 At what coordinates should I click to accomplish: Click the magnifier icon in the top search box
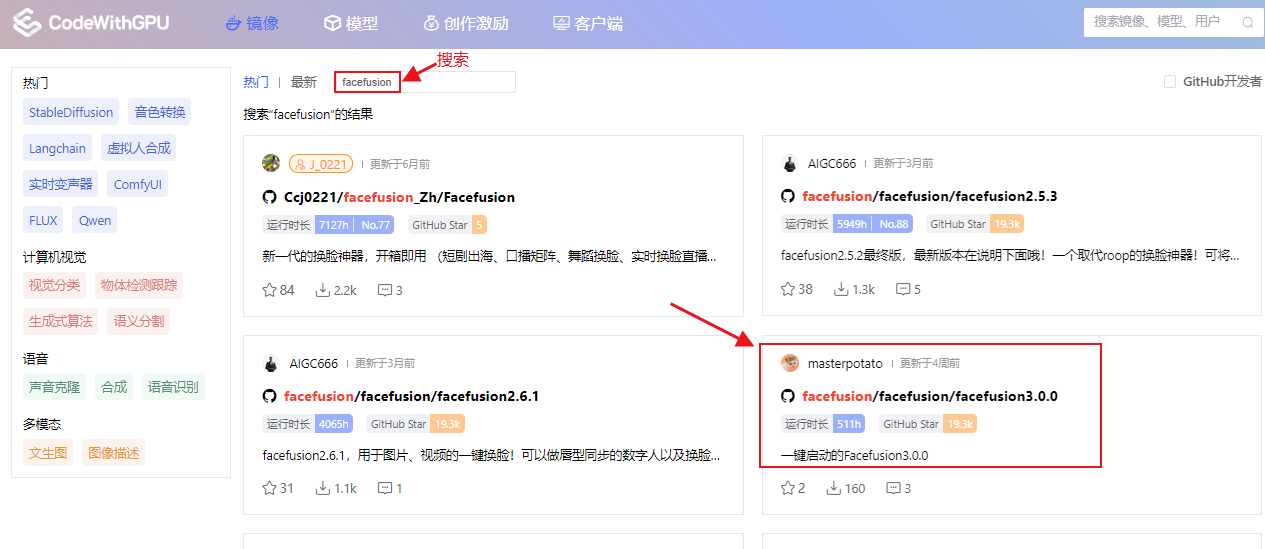(x=1248, y=22)
